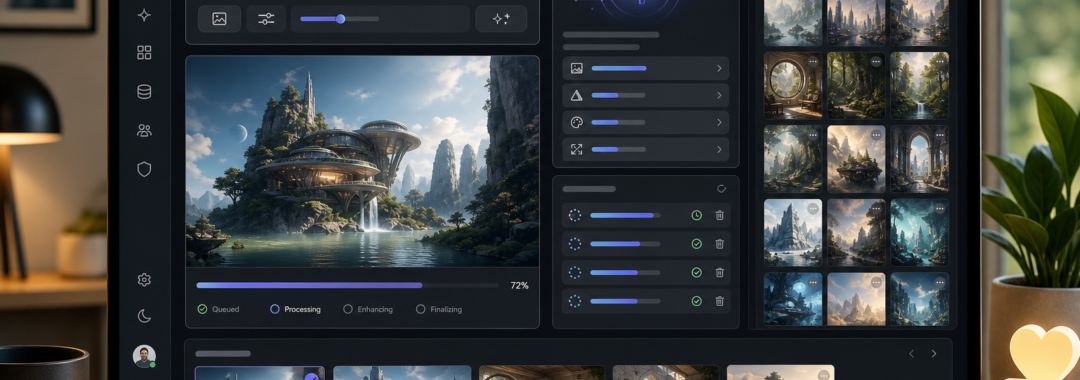
Task: Open the sparkle AI section in sidebar
Action: 144,15
